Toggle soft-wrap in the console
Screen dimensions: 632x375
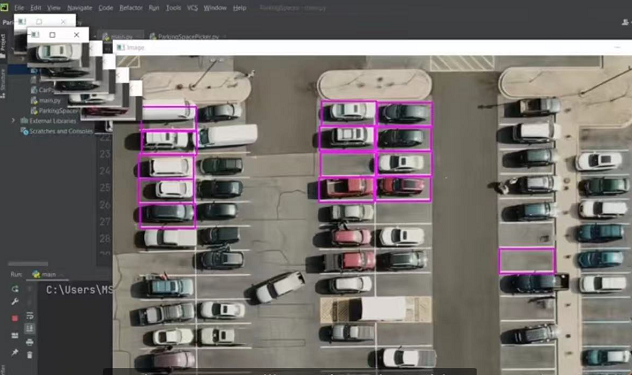(x=29, y=316)
